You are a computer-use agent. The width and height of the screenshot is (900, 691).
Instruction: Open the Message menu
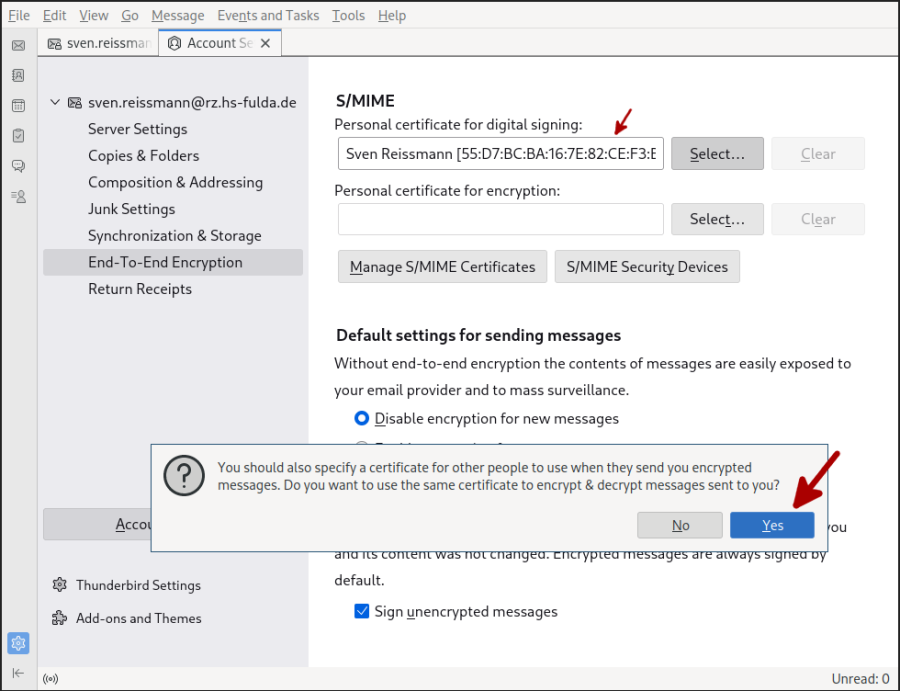point(177,15)
